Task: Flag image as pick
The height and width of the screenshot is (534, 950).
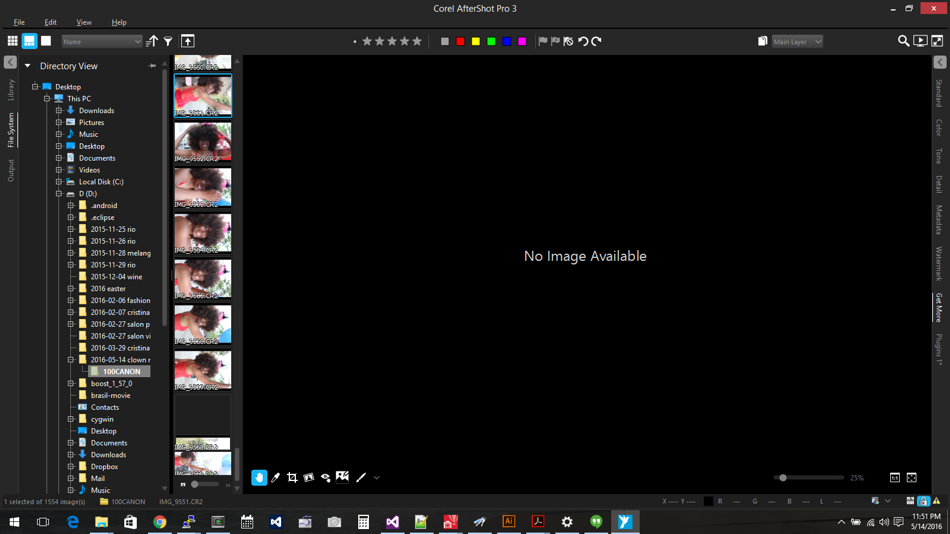Action: 543,41
